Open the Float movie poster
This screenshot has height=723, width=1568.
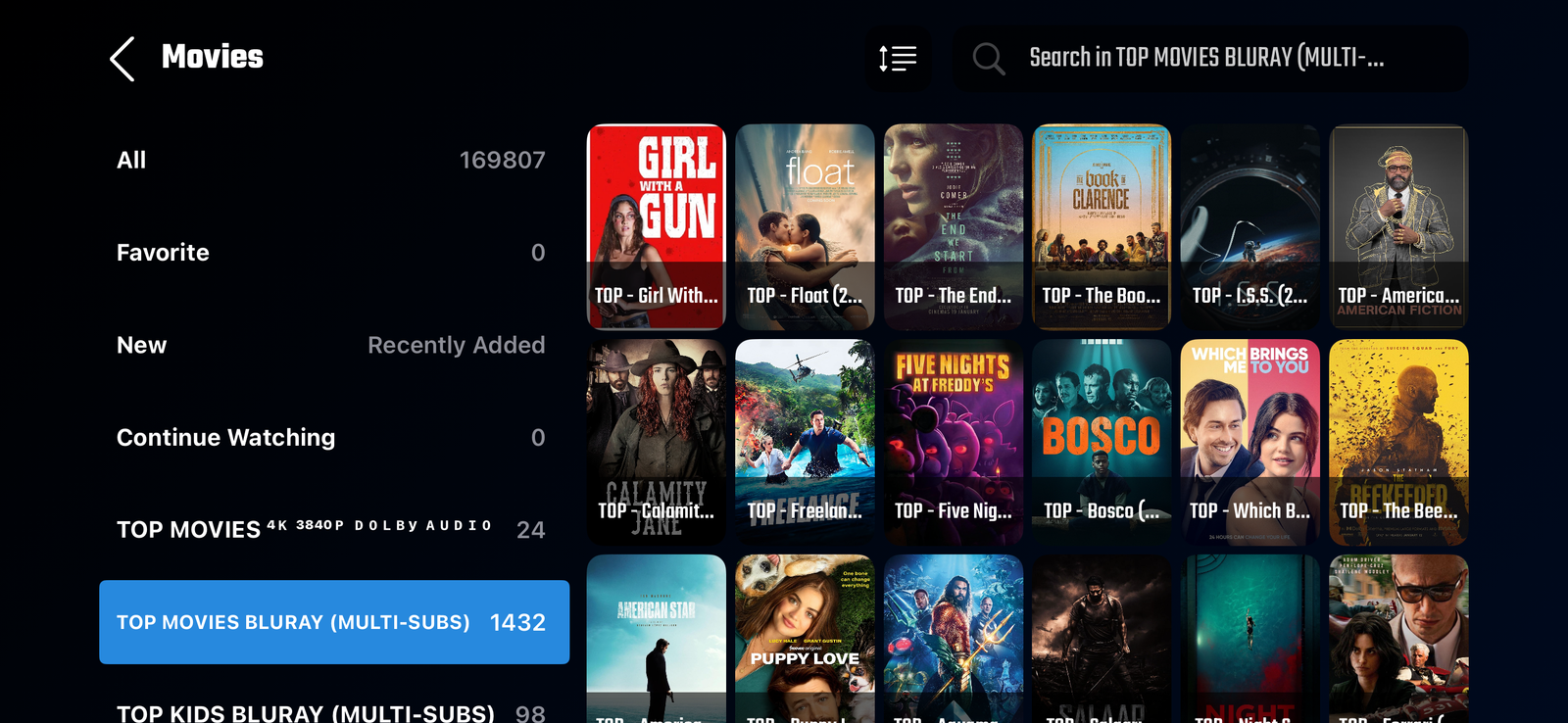coord(805,226)
